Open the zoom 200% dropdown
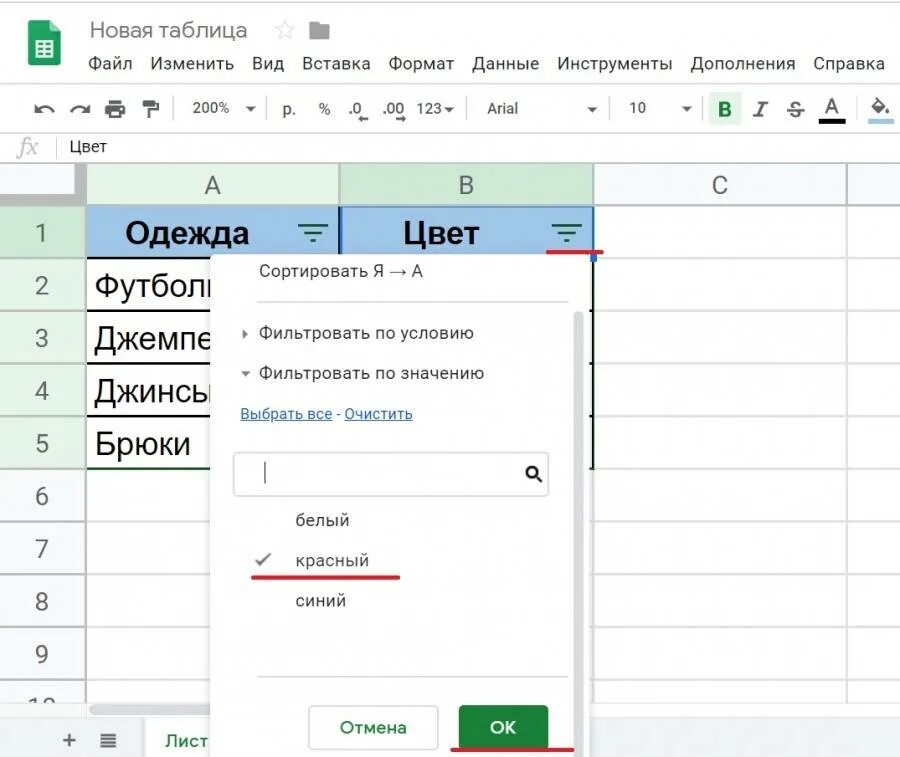The image size is (900, 757). tap(224, 108)
